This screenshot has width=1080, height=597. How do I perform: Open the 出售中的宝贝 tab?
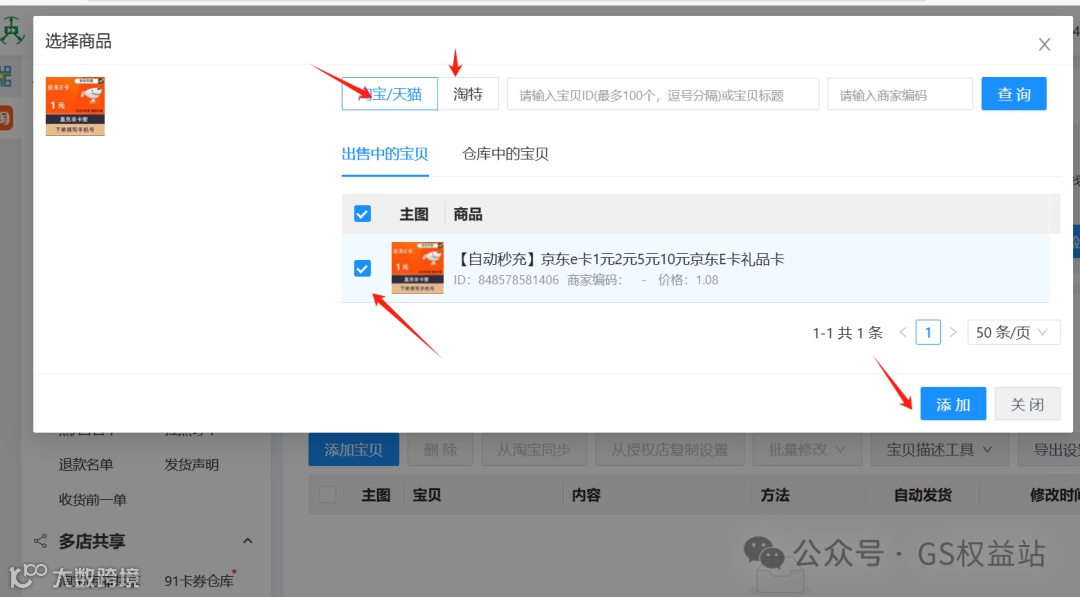pos(385,154)
